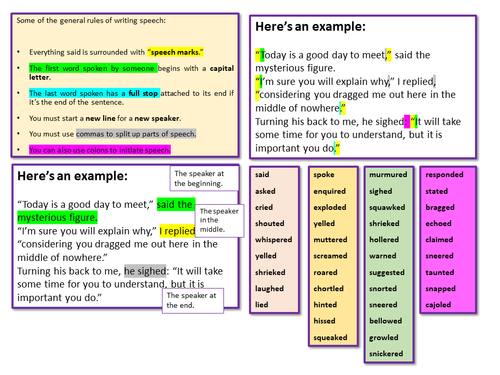Viewport: 500px width, 375px height.
Task: Click "squeaked" at bottom of orange list
Action: 330,338
